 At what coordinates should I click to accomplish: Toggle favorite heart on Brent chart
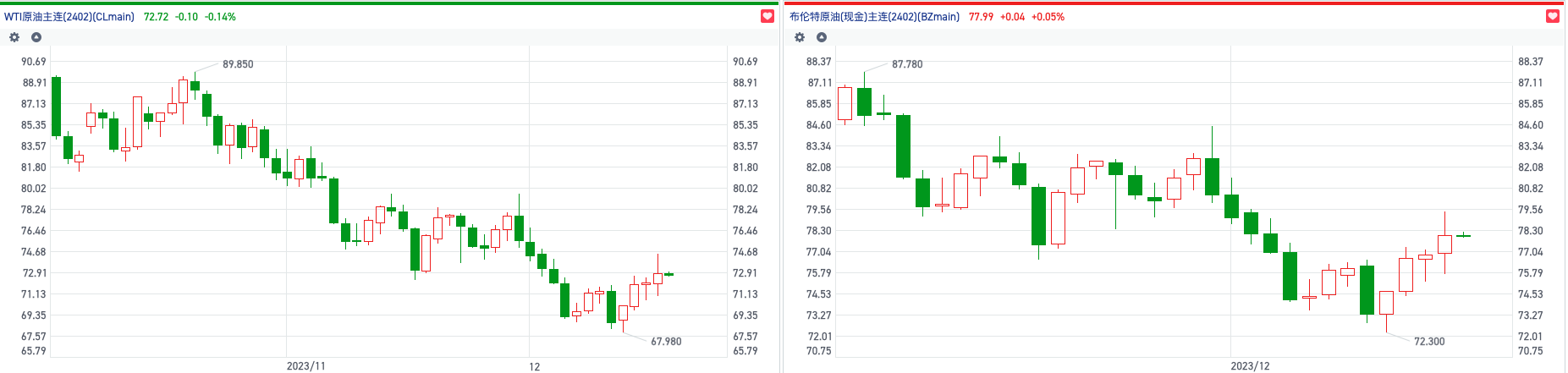pyautogui.click(x=1553, y=16)
